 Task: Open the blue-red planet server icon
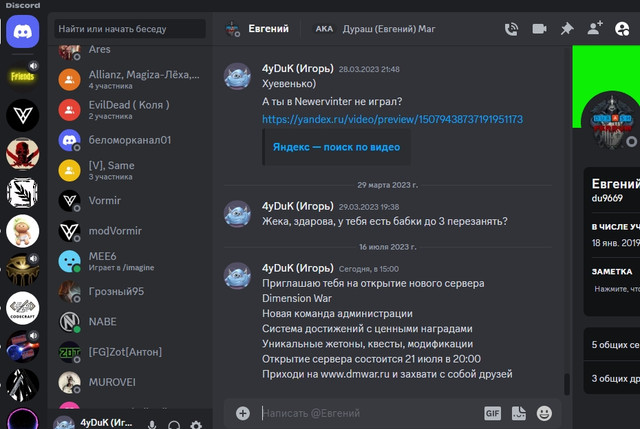[22, 347]
